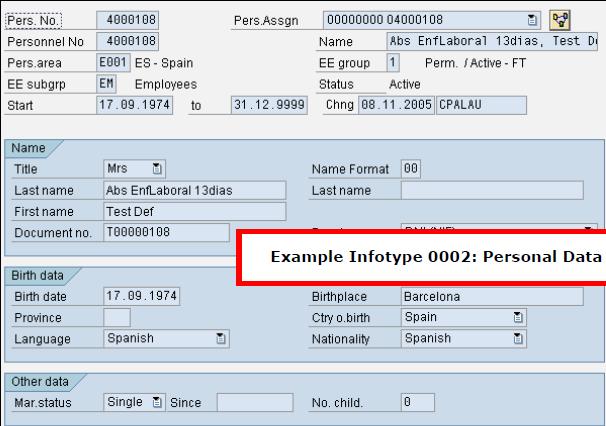Click the empty second Last name field
This screenshot has width=606, height=426.
(x=491, y=190)
